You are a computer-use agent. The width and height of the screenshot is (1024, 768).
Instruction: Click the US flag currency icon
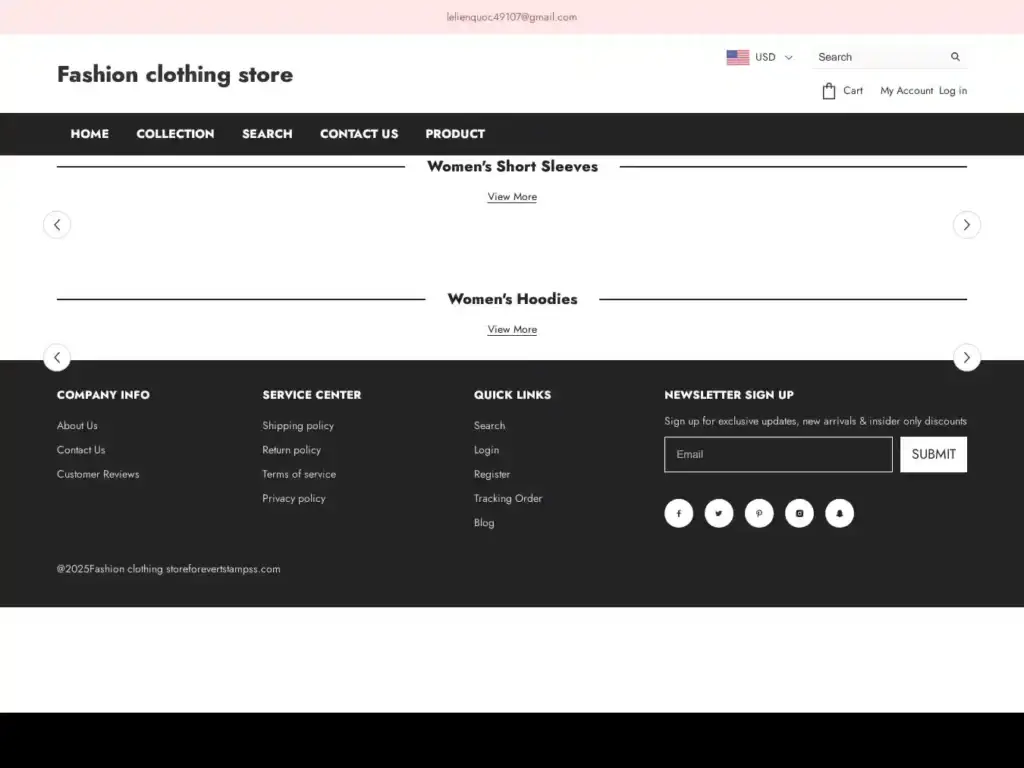738,57
